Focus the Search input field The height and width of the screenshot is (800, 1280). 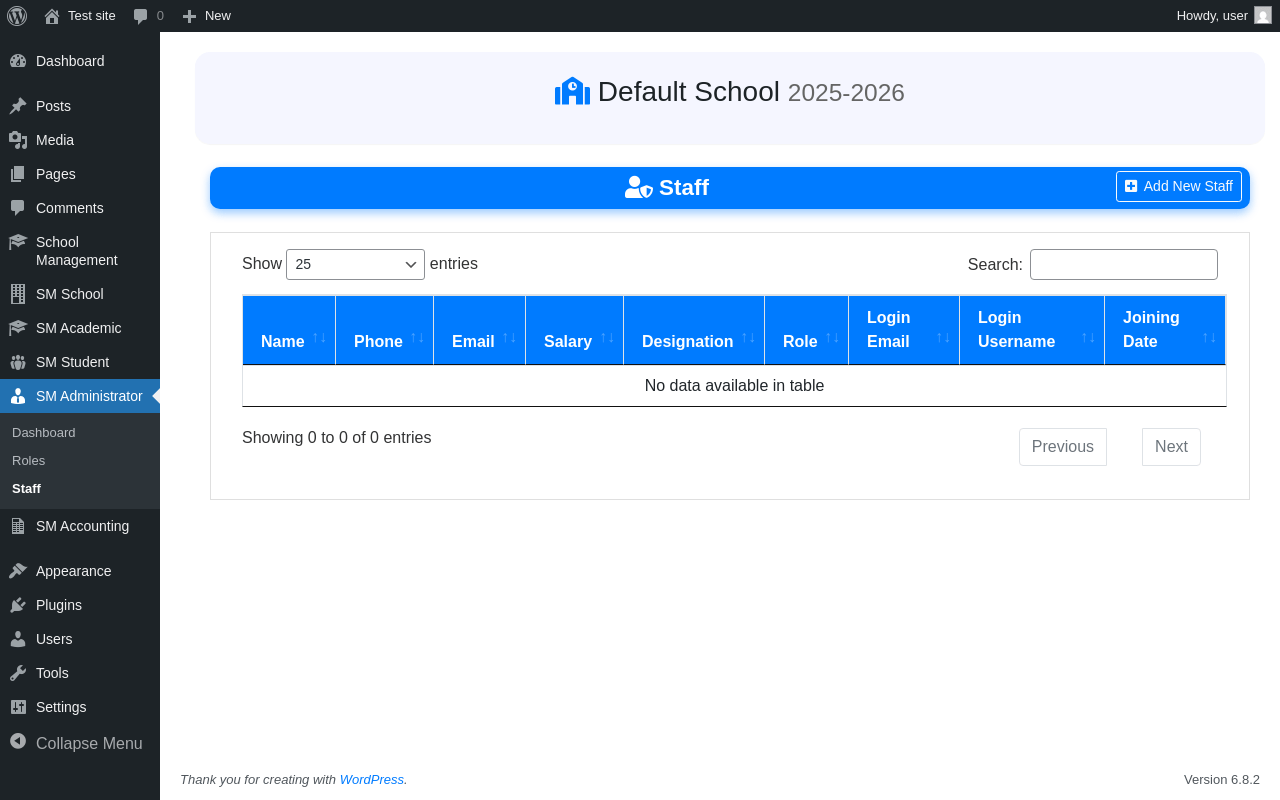click(x=1124, y=264)
